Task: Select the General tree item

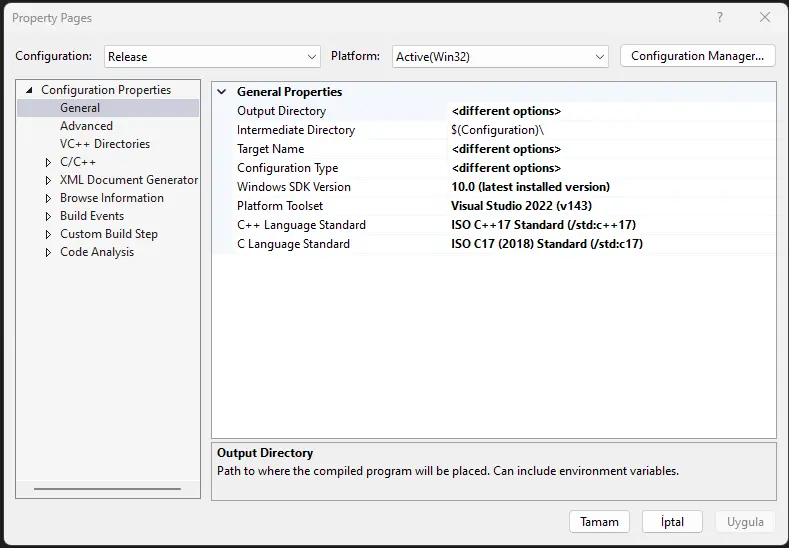Action: (x=80, y=108)
